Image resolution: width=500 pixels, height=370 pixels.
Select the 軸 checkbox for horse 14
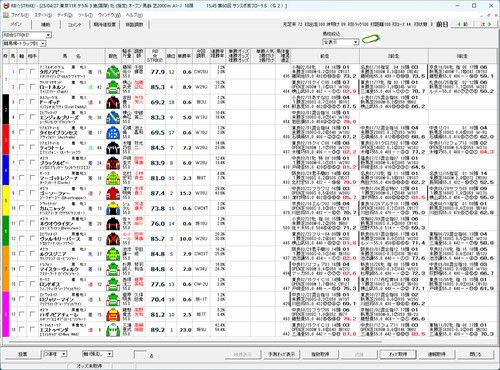click(x=22, y=269)
